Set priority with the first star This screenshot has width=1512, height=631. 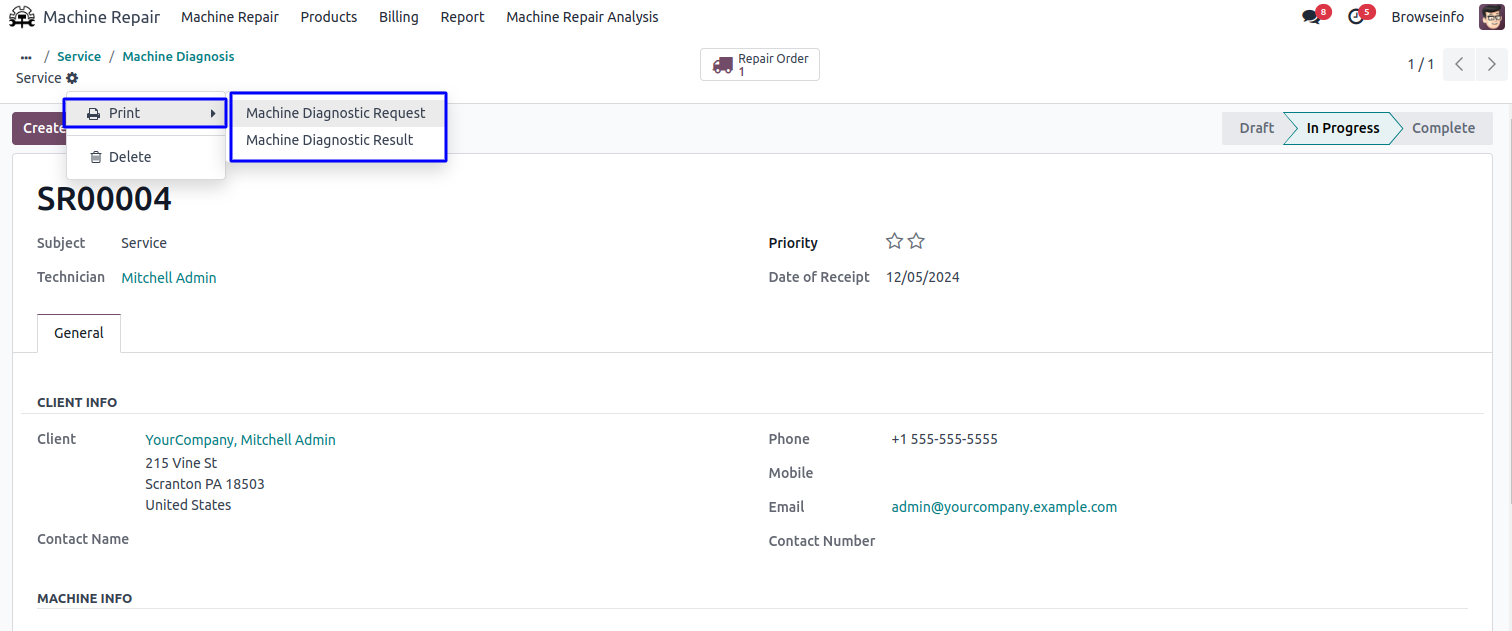(x=894, y=241)
